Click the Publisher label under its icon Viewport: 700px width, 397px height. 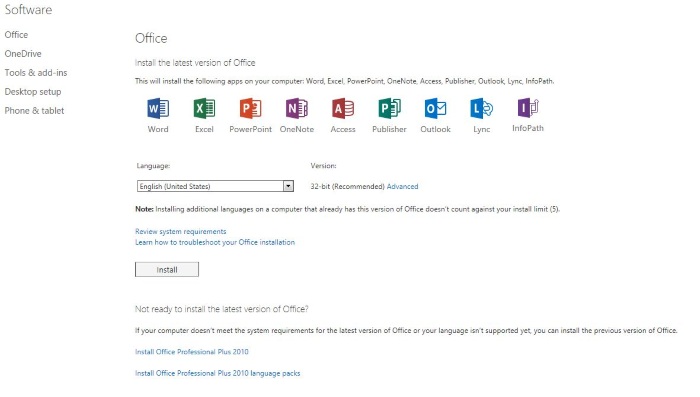(389, 129)
